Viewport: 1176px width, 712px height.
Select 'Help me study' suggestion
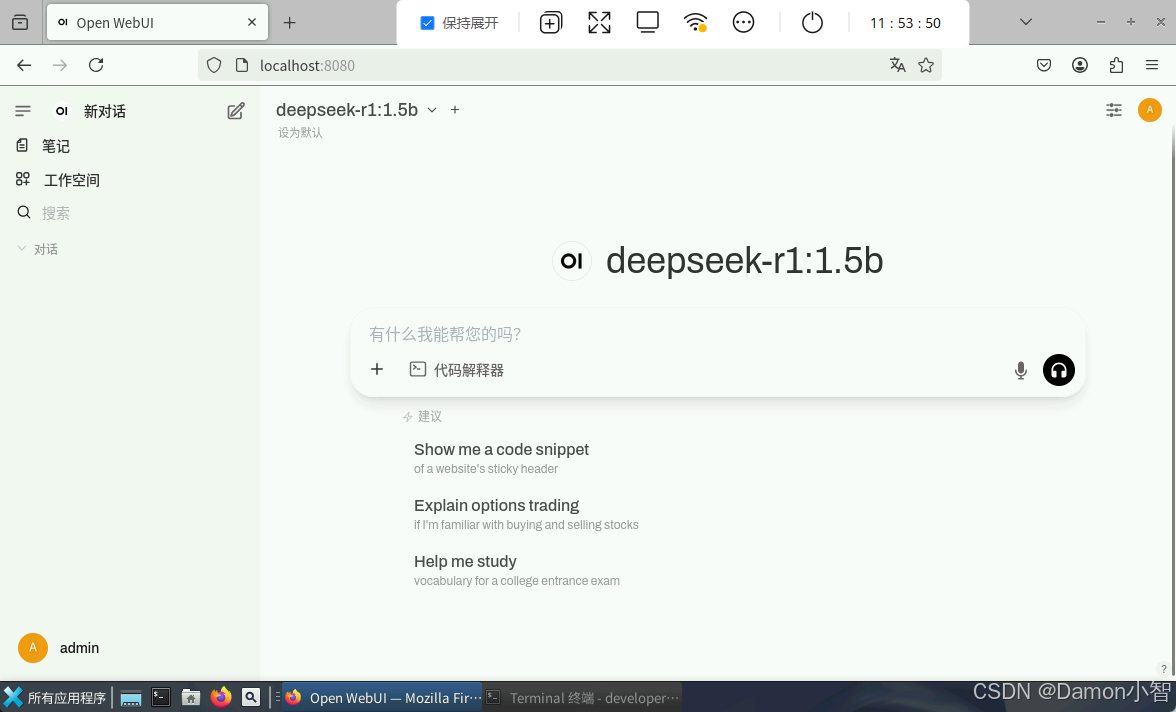point(517,570)
